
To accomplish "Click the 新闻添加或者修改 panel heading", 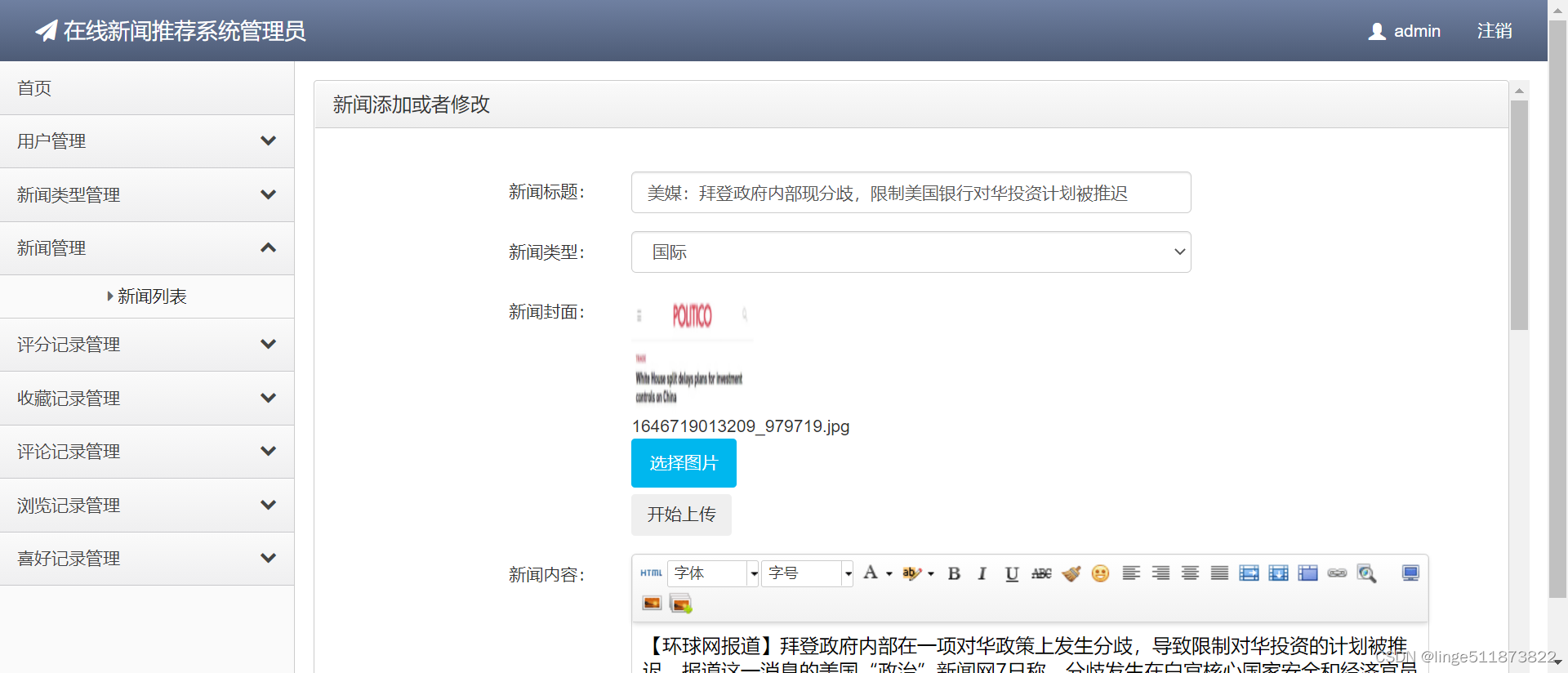I will click(411, 105).
